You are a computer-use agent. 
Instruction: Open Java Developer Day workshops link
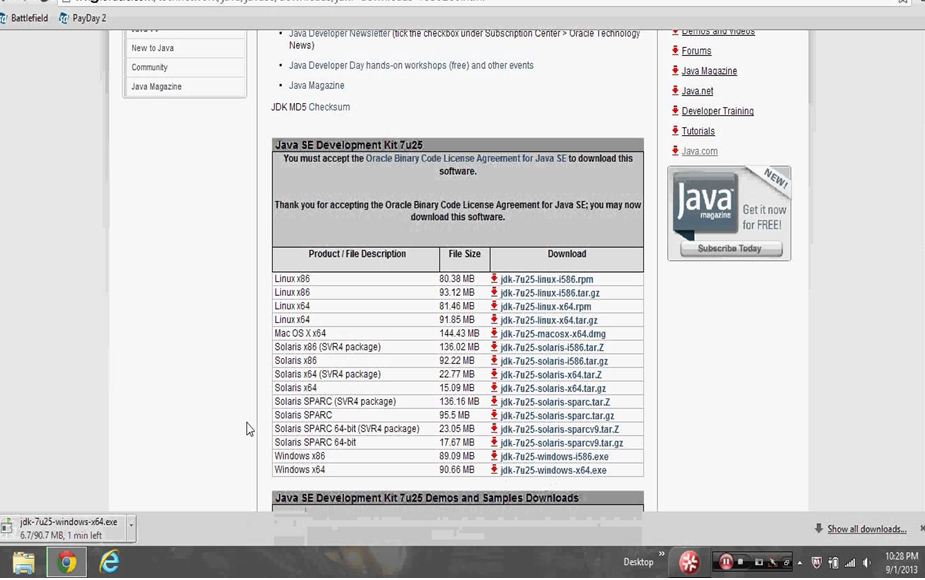click(x=411, y=65)
